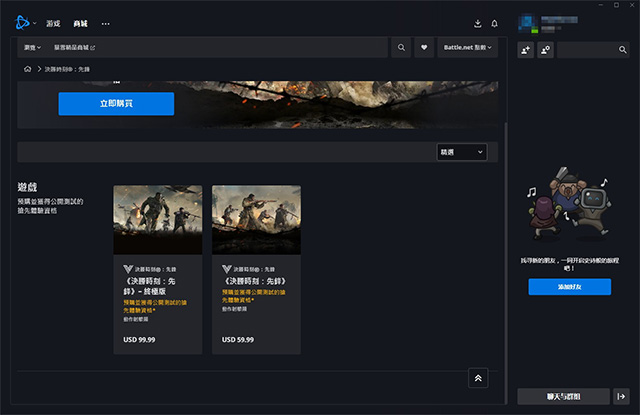Expand the 瀏覽 browse dropdown
This screenshot has height=415, width=640.
click(x=32, y=47)
